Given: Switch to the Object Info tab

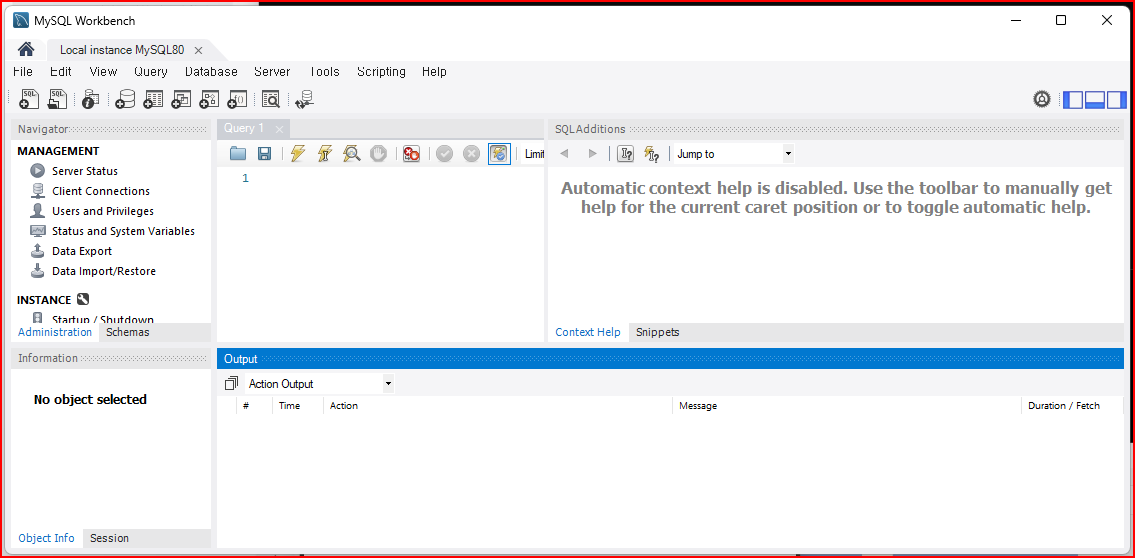Looking at the screenshot, I should (x=46, y=538).
